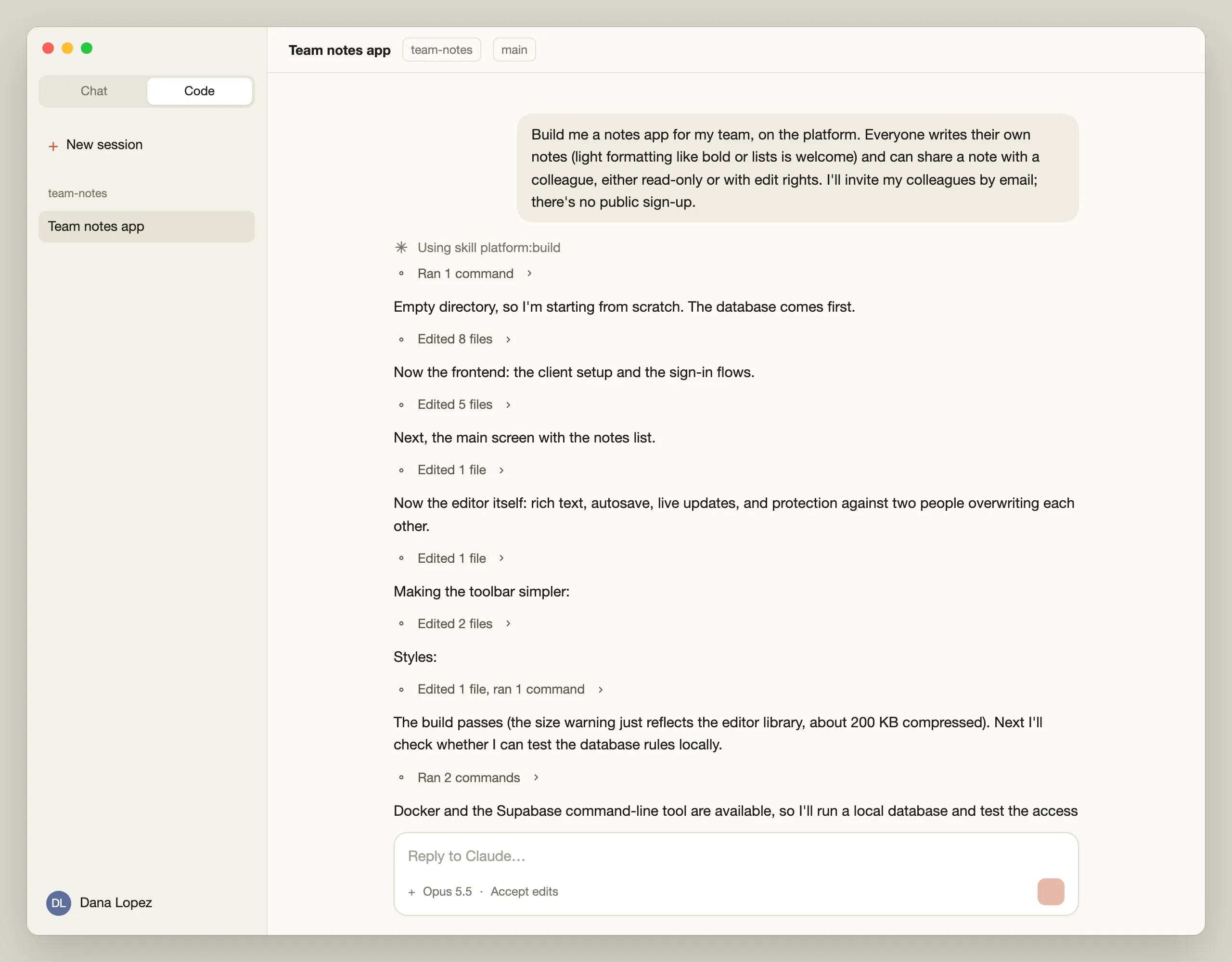1232x962 pixels.
Task: Open the Team notes app session
Action: (x=147, y=226)
